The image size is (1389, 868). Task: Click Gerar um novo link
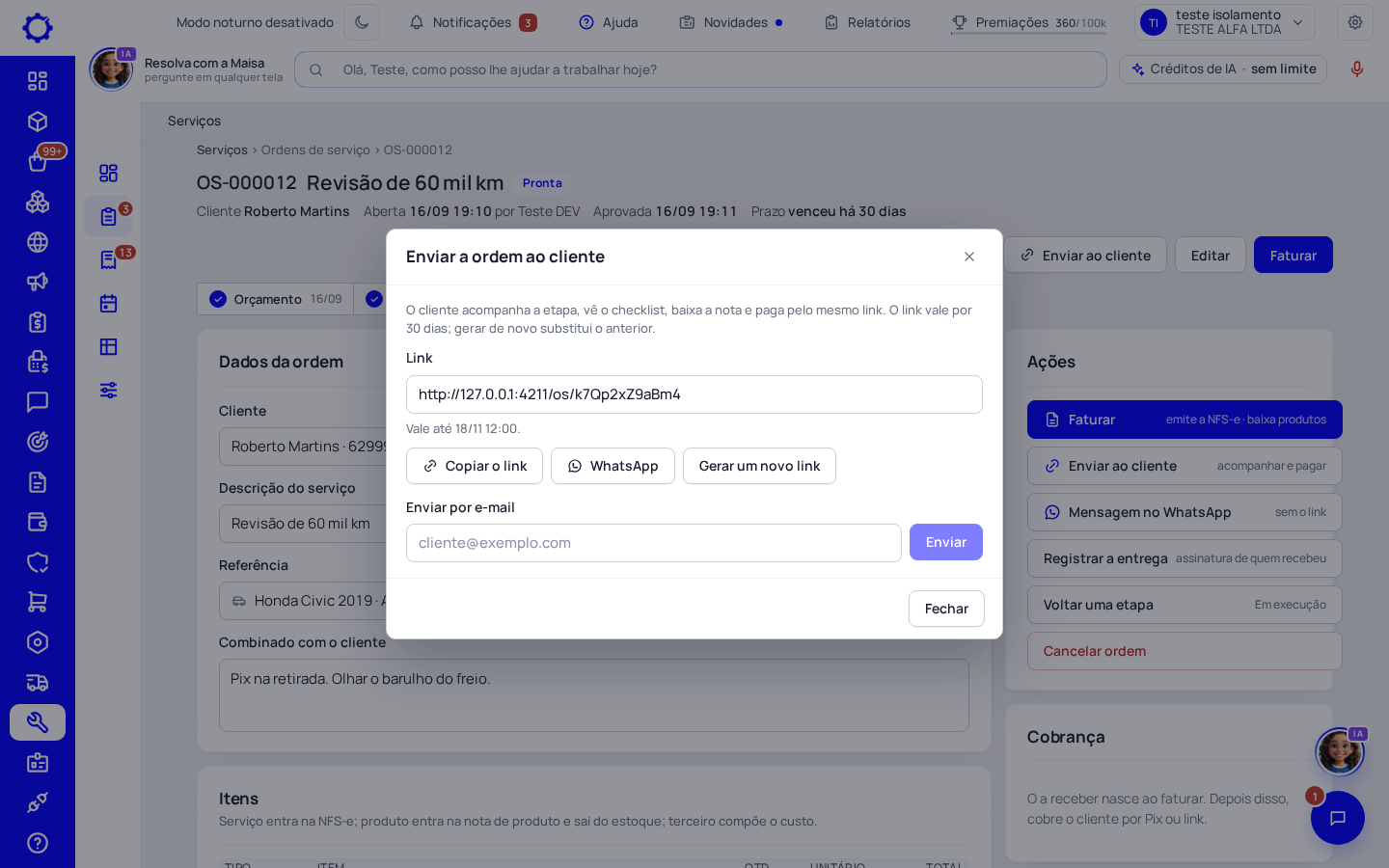pos(759,466)
